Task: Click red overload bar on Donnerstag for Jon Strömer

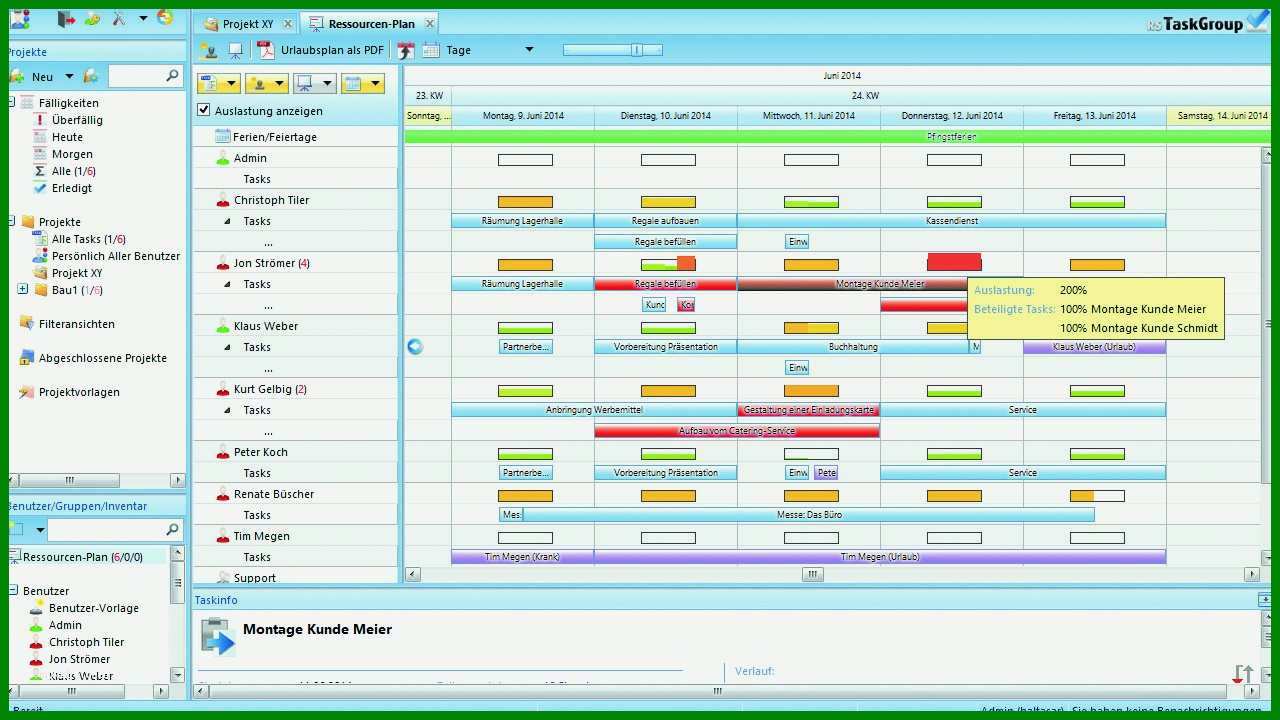Action: [954, 262]
